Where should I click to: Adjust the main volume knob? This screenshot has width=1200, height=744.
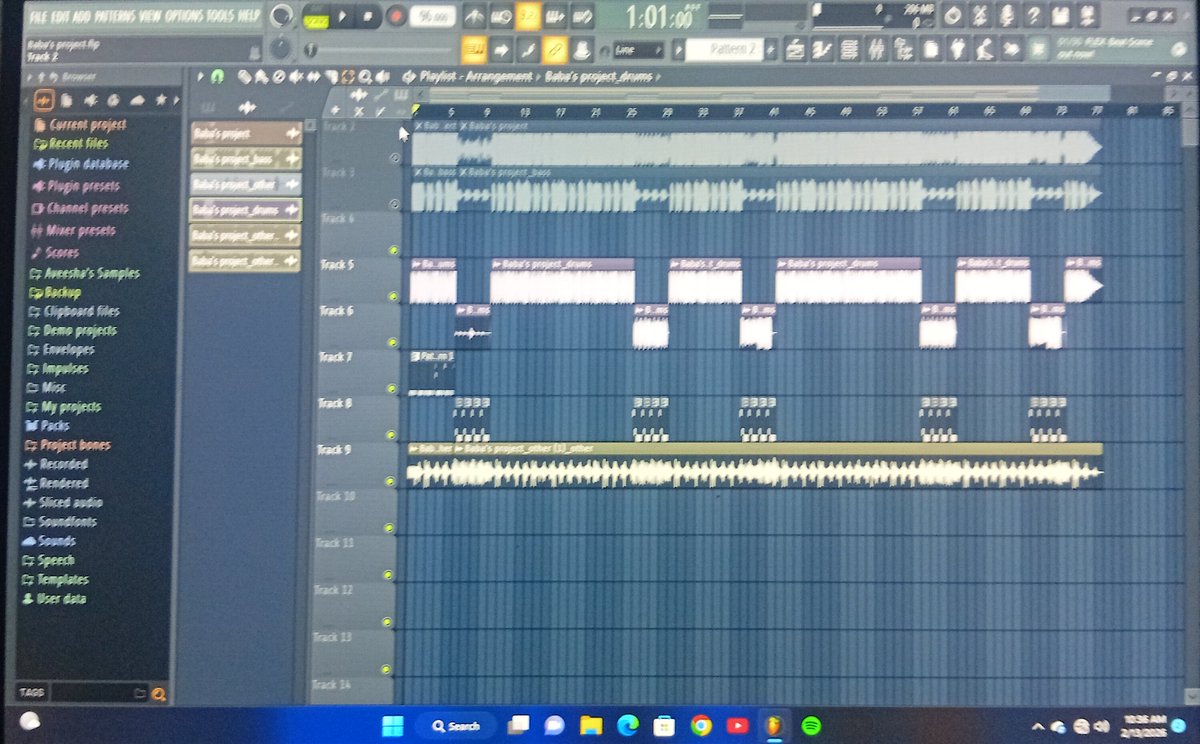pos(280,16)
